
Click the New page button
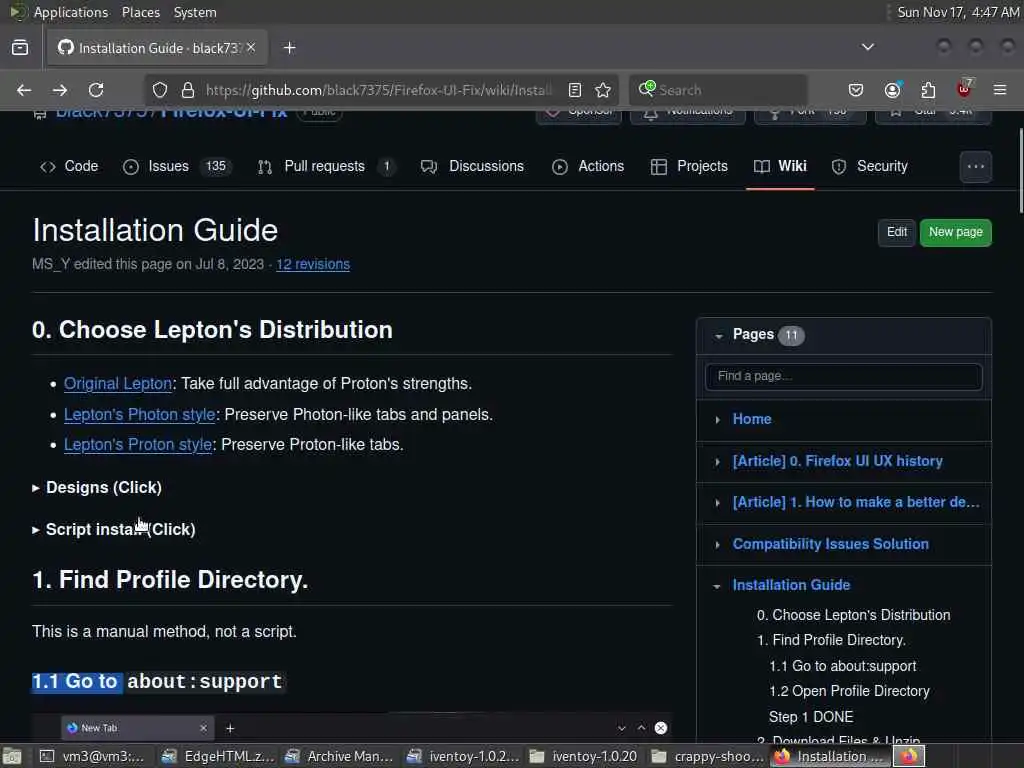[x=955, y=232]
